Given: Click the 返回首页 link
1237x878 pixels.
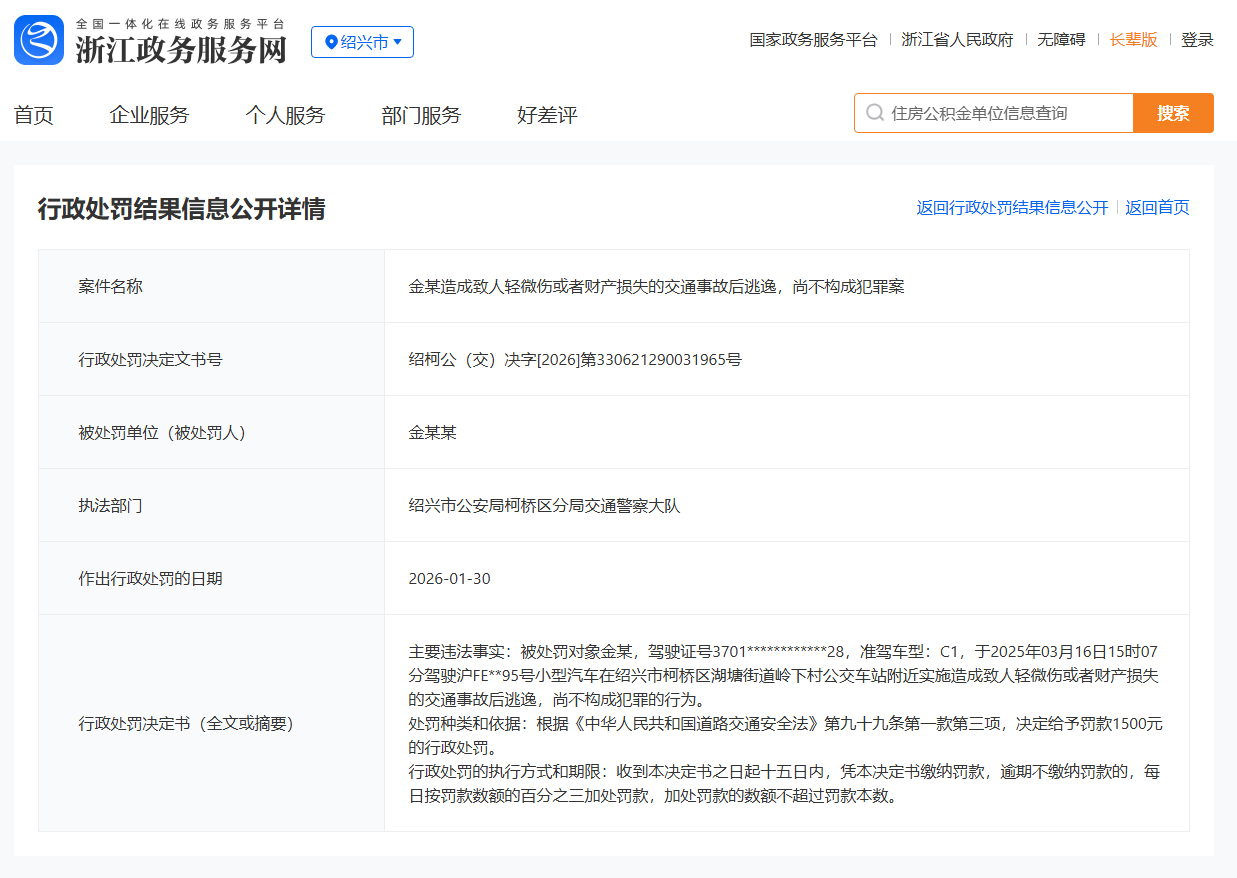Looking at the screenshot, I should [1157, 207].
